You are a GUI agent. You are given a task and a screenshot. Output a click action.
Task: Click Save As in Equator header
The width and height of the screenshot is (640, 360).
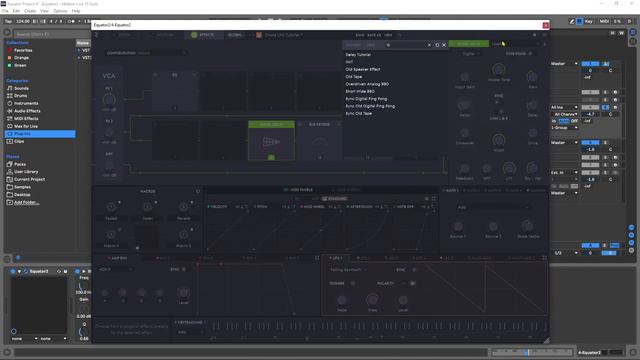pyautogui.click(x=374, y=35)
